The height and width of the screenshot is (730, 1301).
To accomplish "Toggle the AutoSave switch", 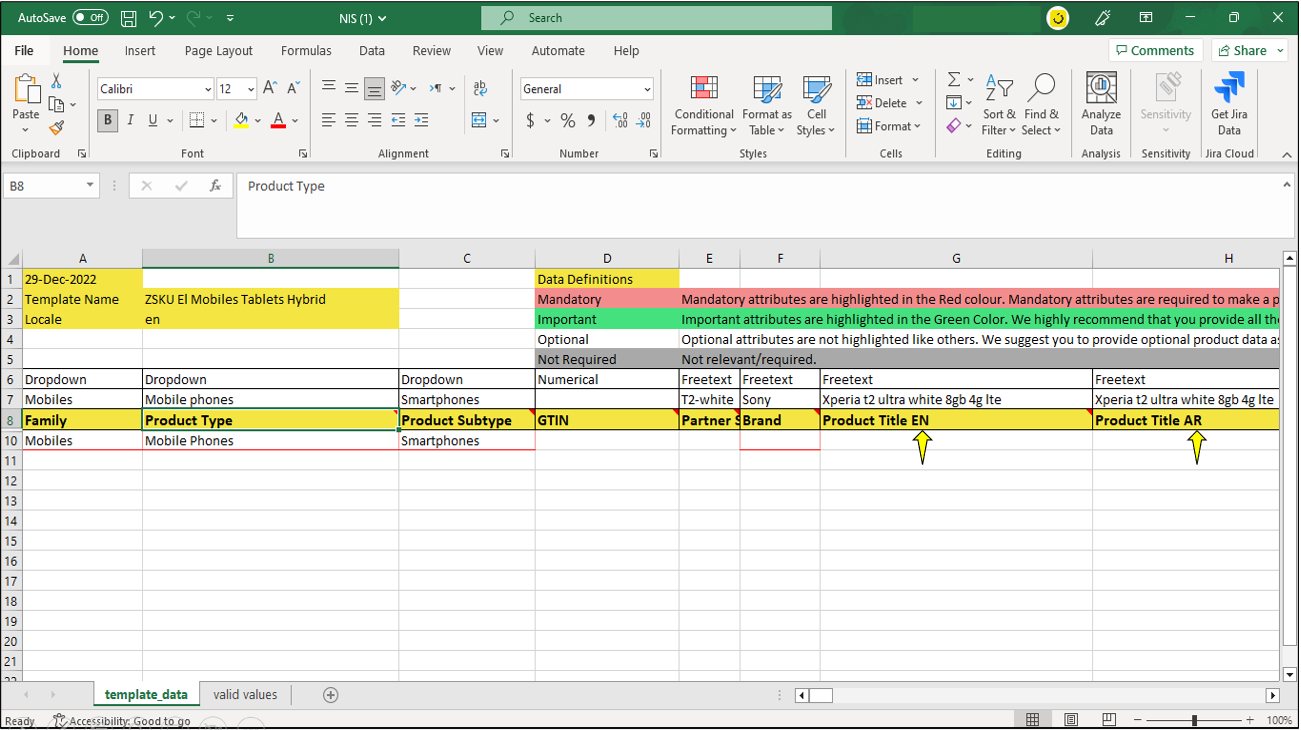I will click(x=91, y=18).
